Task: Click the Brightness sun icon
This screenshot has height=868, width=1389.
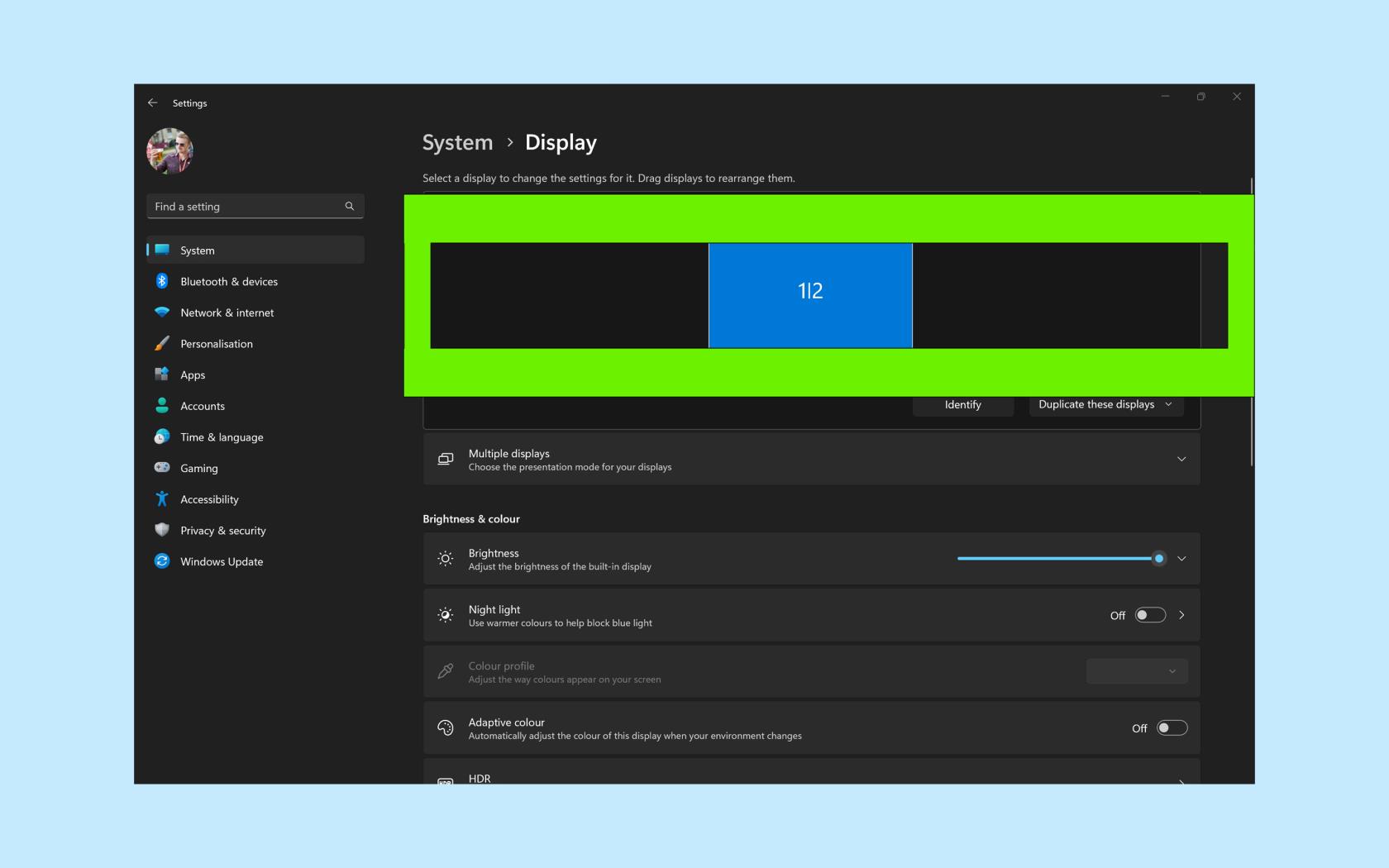Action: (446, 559)
